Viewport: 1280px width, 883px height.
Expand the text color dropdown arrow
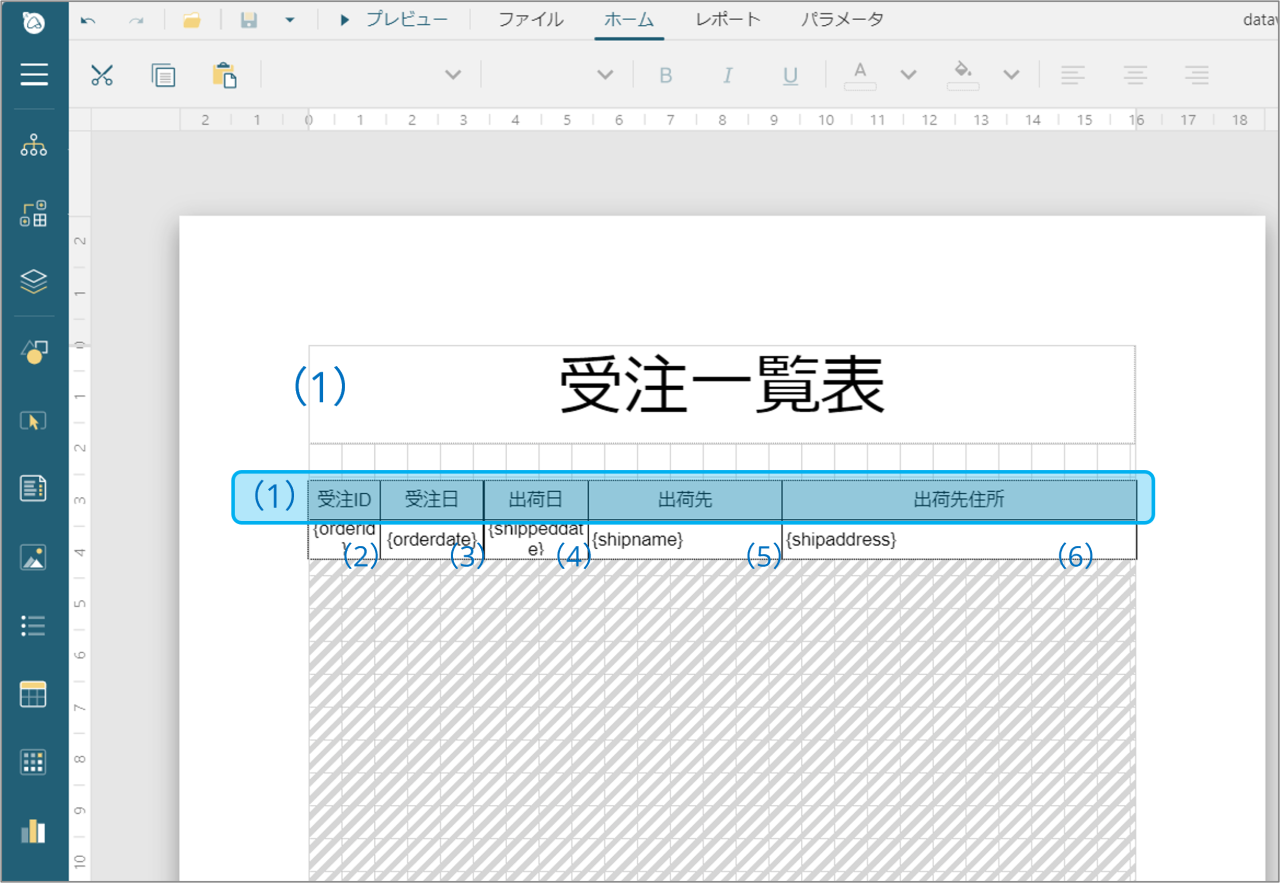(x=908, y=75)
